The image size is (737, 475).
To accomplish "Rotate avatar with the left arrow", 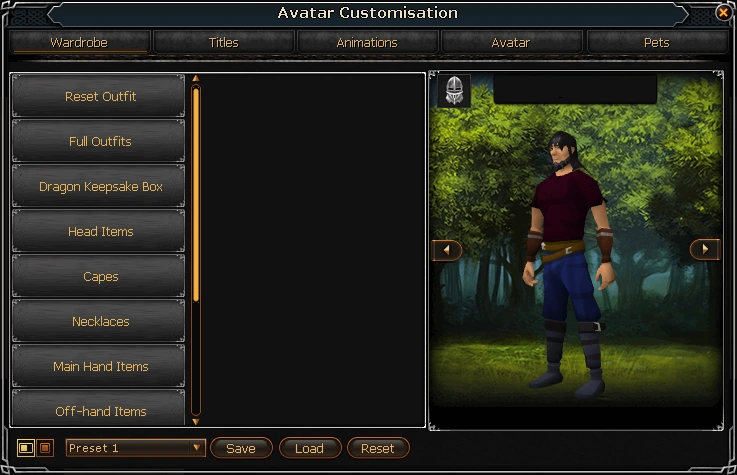I will tap(447, 250).
